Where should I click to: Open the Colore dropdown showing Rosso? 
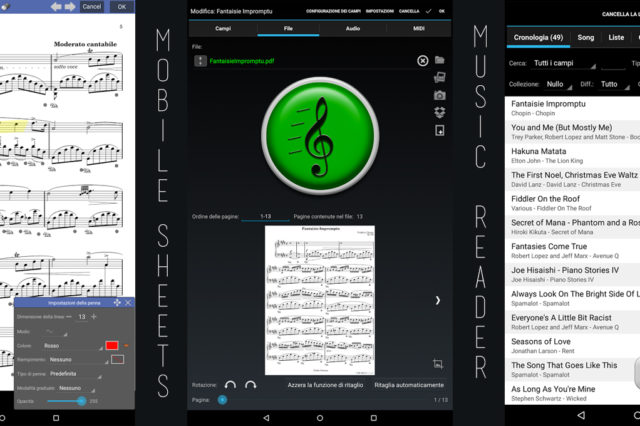(x=72, y=346)
